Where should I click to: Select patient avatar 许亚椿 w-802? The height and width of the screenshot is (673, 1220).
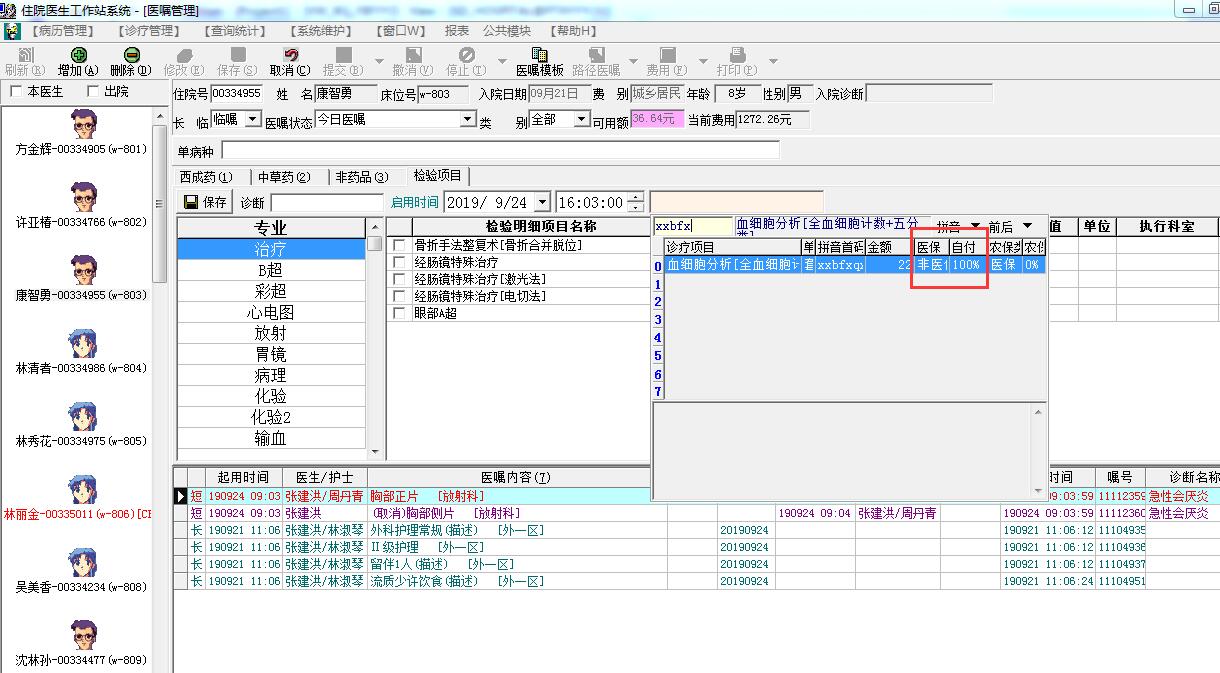83,198
